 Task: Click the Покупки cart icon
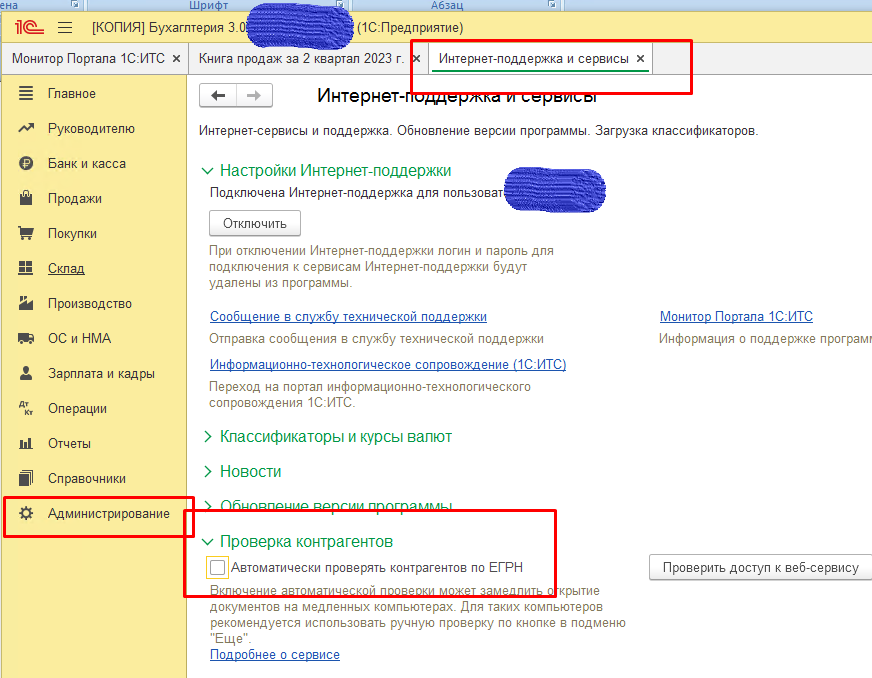pyautogui.click(x=26, y=233)
